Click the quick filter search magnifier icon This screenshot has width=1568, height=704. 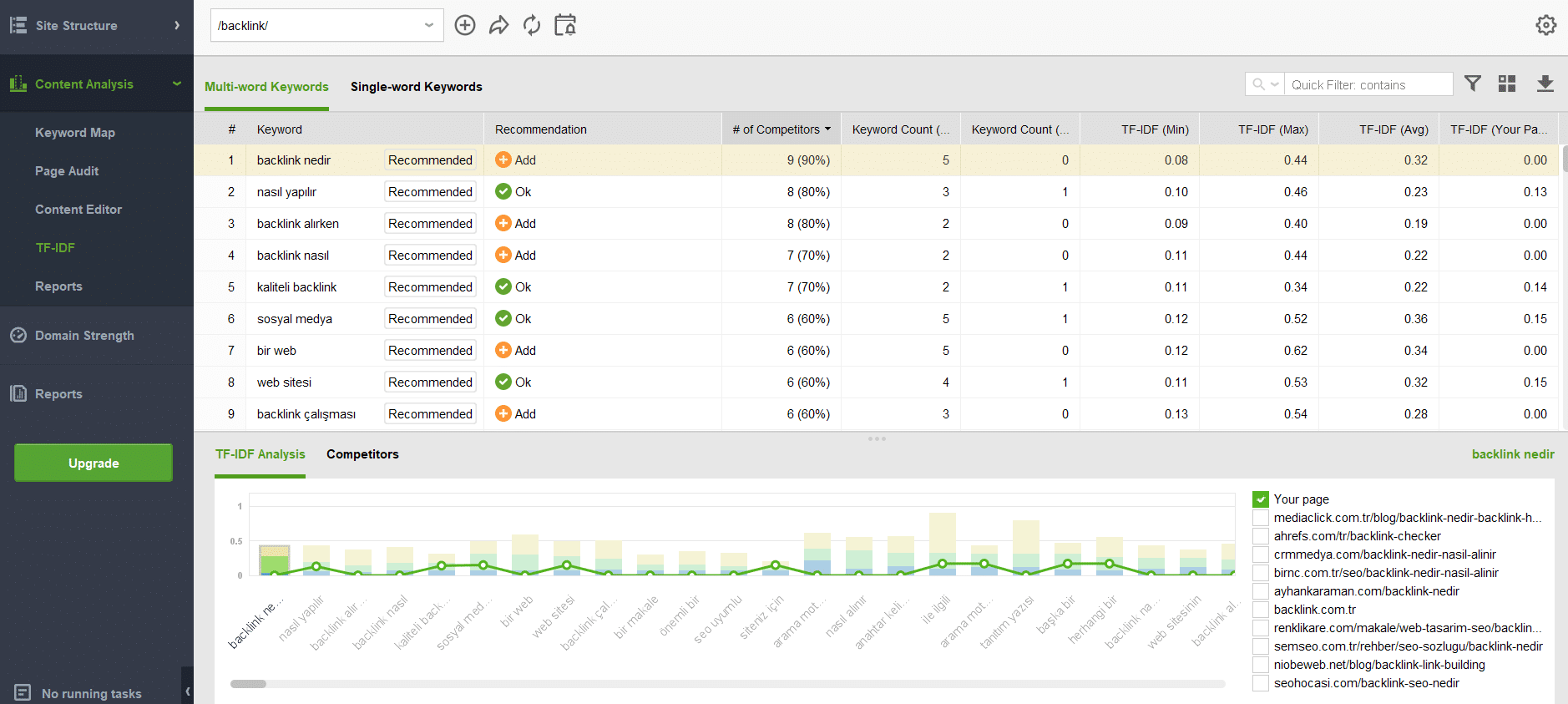[x=1258, y=84]
